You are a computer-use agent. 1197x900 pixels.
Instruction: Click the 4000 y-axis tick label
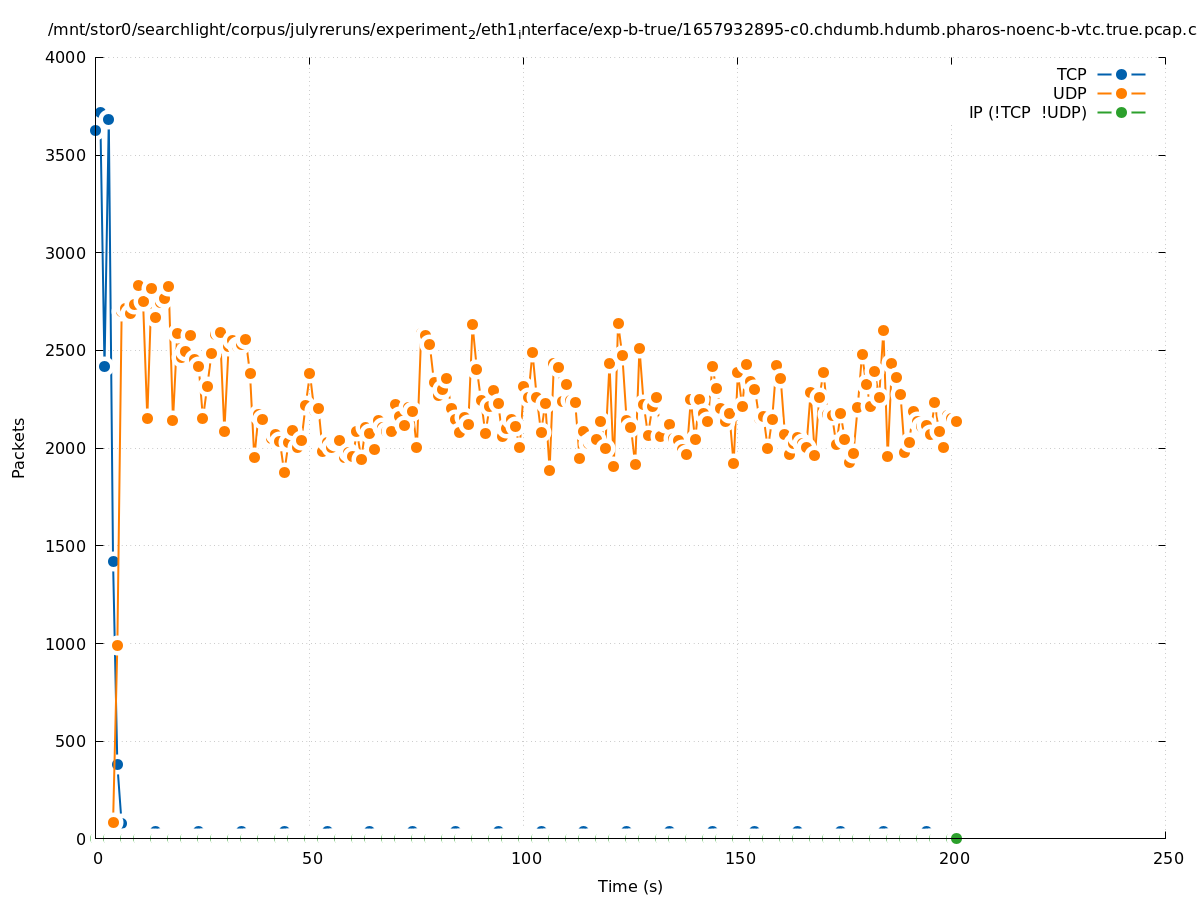pos(67,57)
